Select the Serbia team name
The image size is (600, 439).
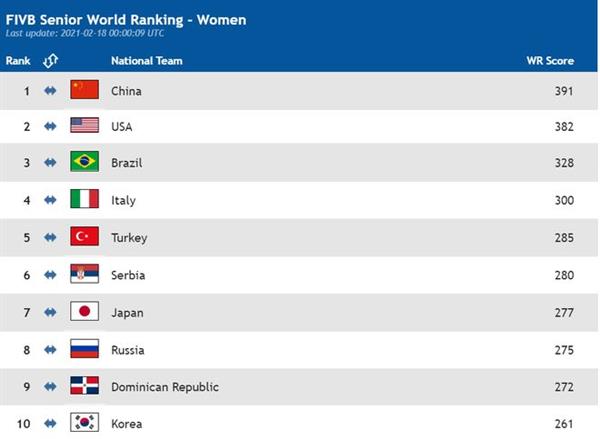(x=128, y=275)
